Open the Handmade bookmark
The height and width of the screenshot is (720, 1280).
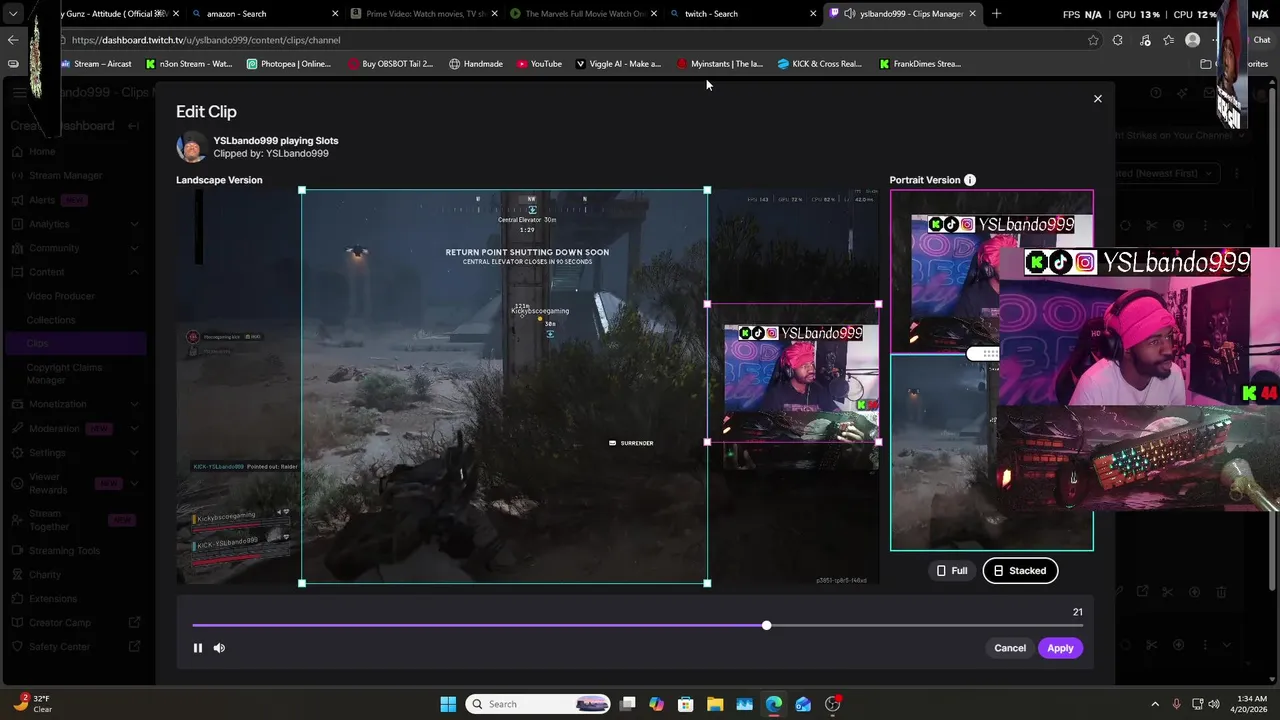pyautogui.click(x=476, y=64)
